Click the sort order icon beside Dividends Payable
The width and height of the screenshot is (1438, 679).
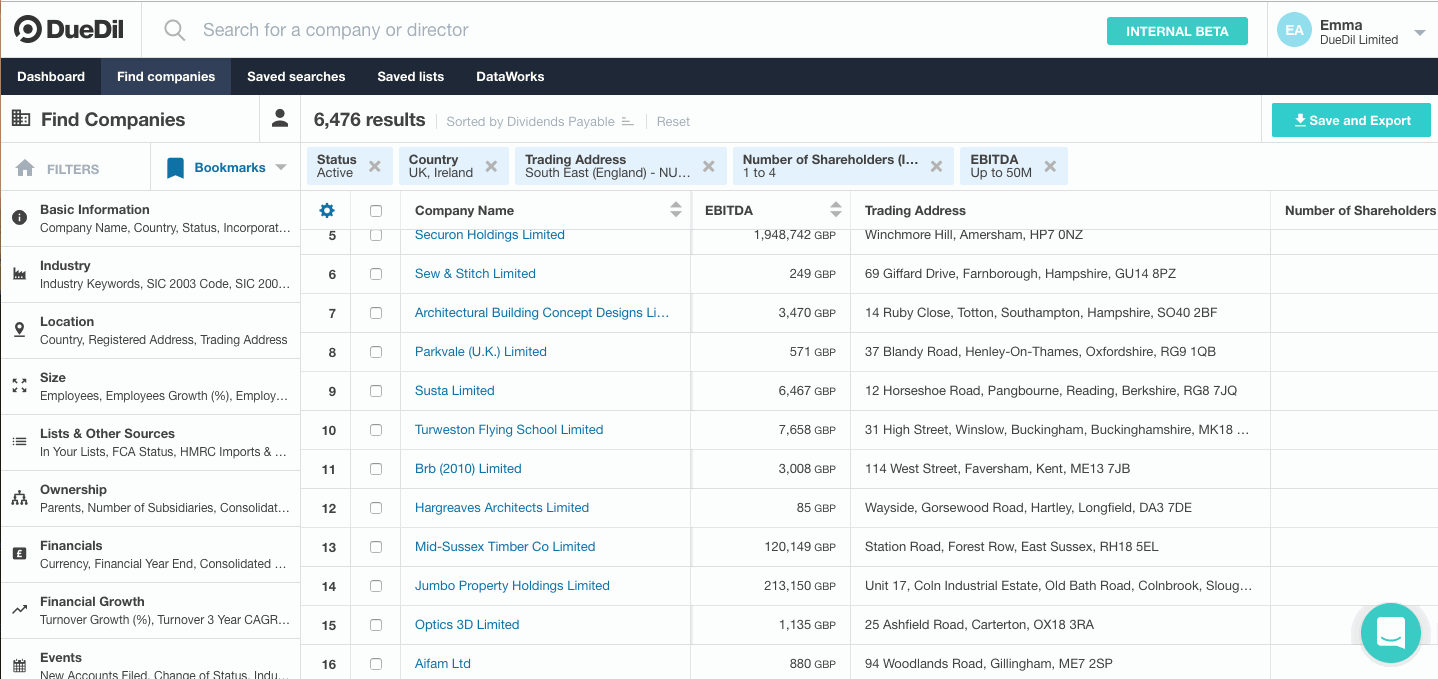(627, 121)
